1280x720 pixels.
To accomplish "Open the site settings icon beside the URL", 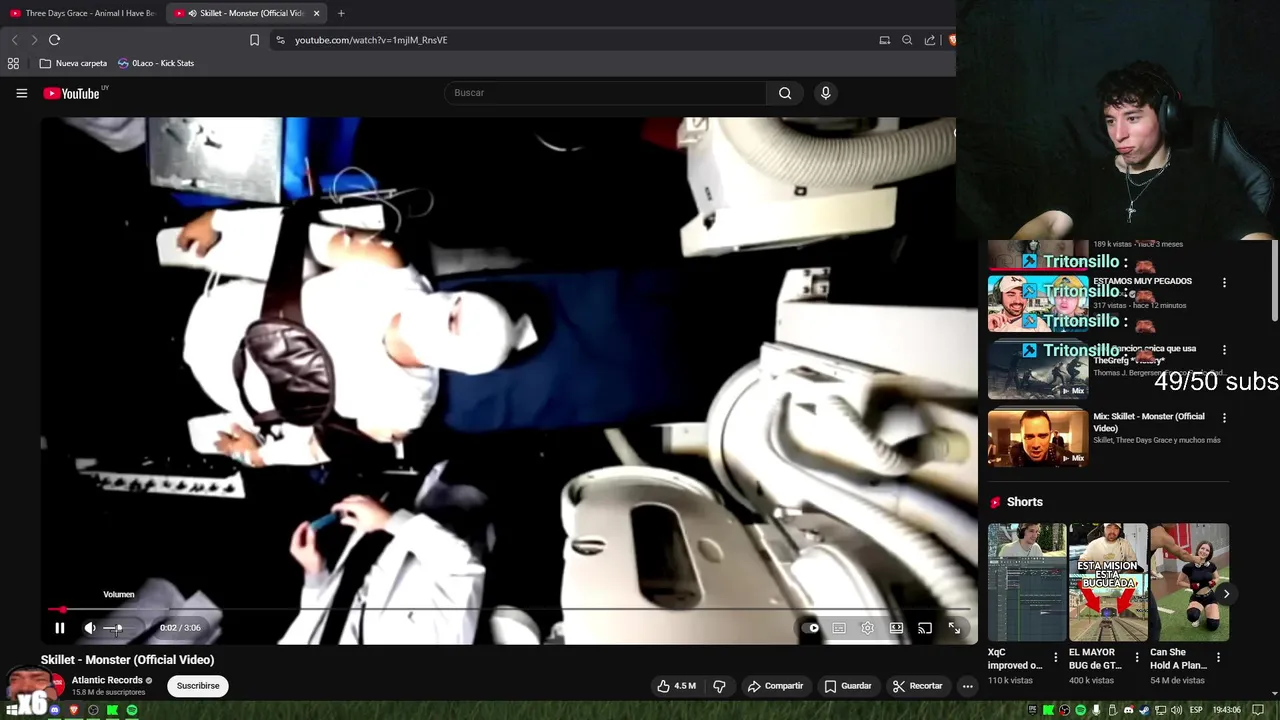I will pos(280,40).
